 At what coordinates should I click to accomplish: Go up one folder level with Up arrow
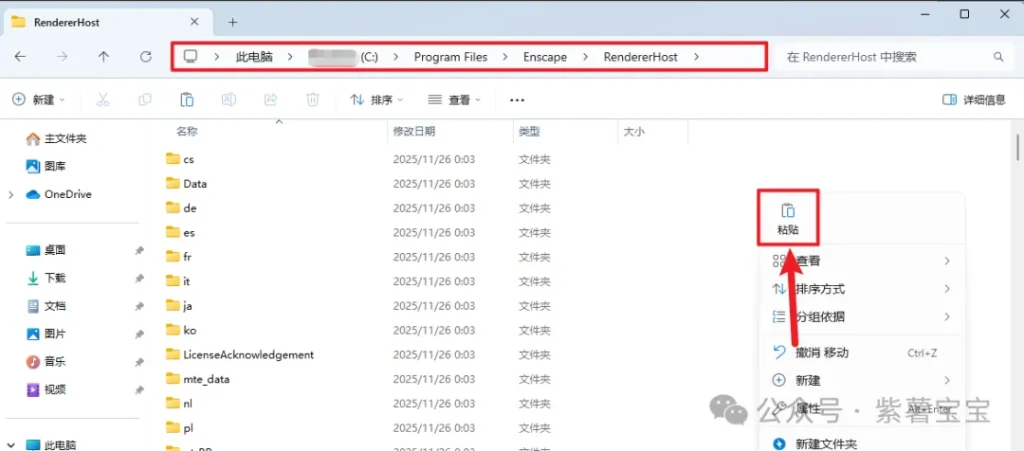(x=103, y=57)
